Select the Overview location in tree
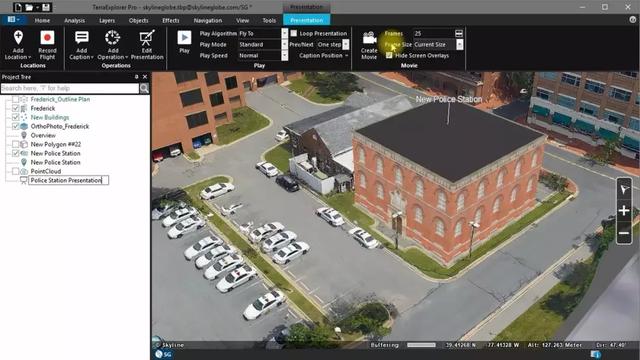 click(x=43, y=135)
